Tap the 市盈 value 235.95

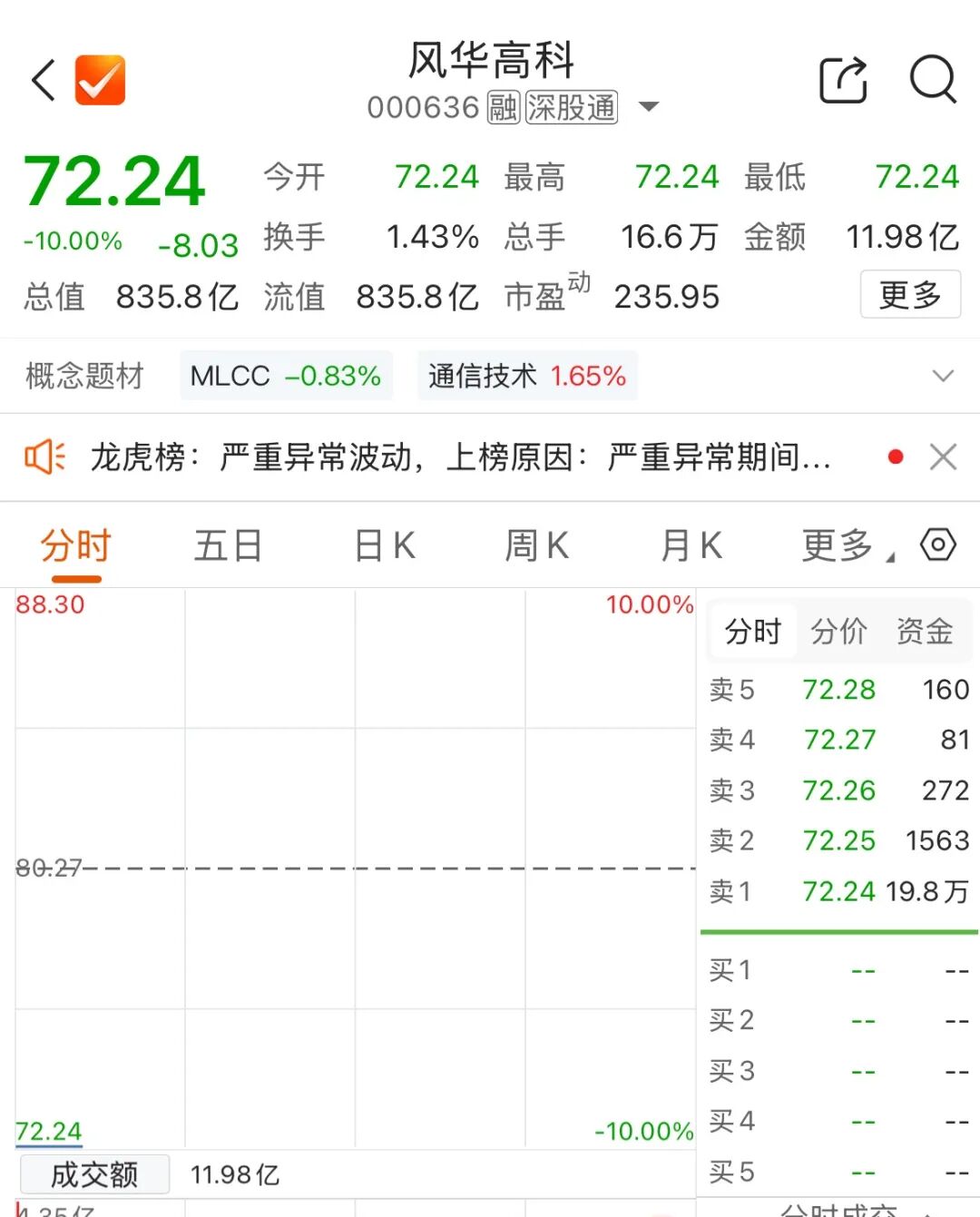click(x=667, y=297)
